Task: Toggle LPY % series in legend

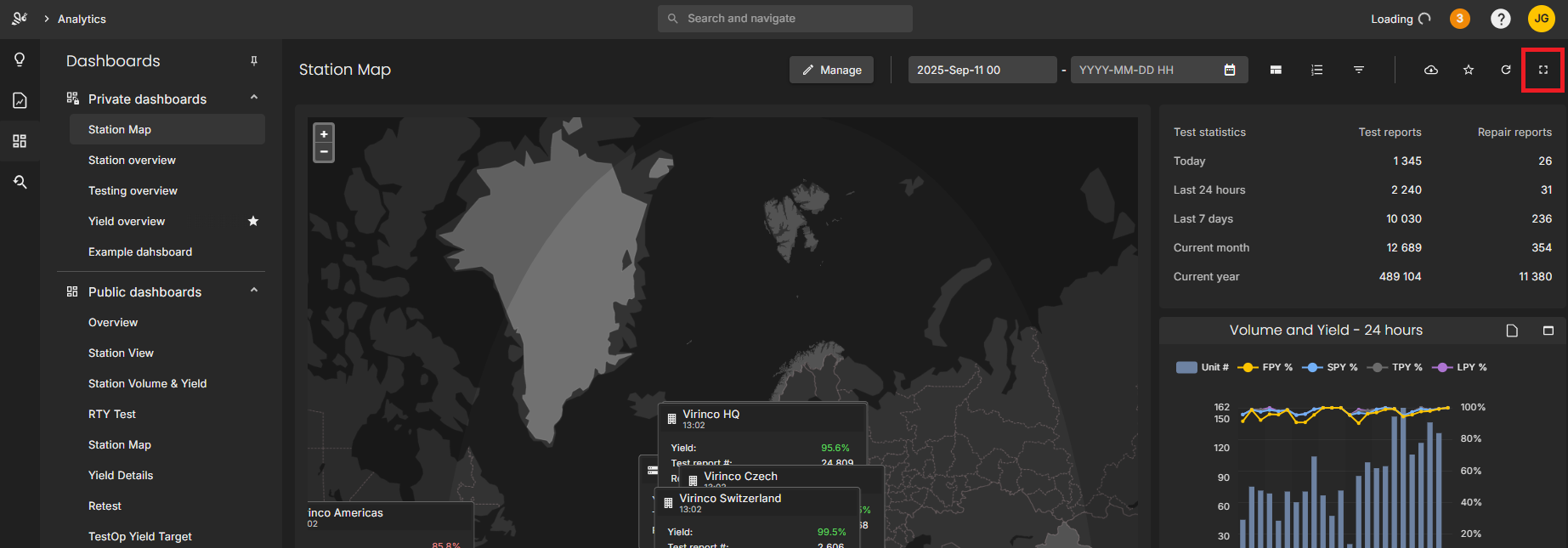Action: point(1460,367)
